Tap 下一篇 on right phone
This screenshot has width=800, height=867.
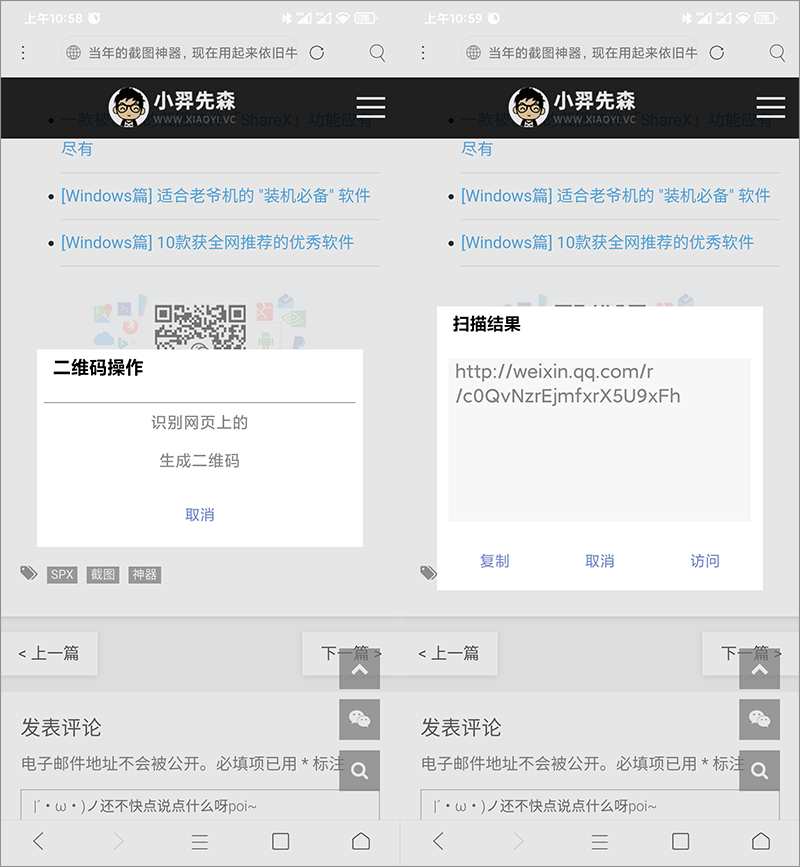tap(750, 654)
